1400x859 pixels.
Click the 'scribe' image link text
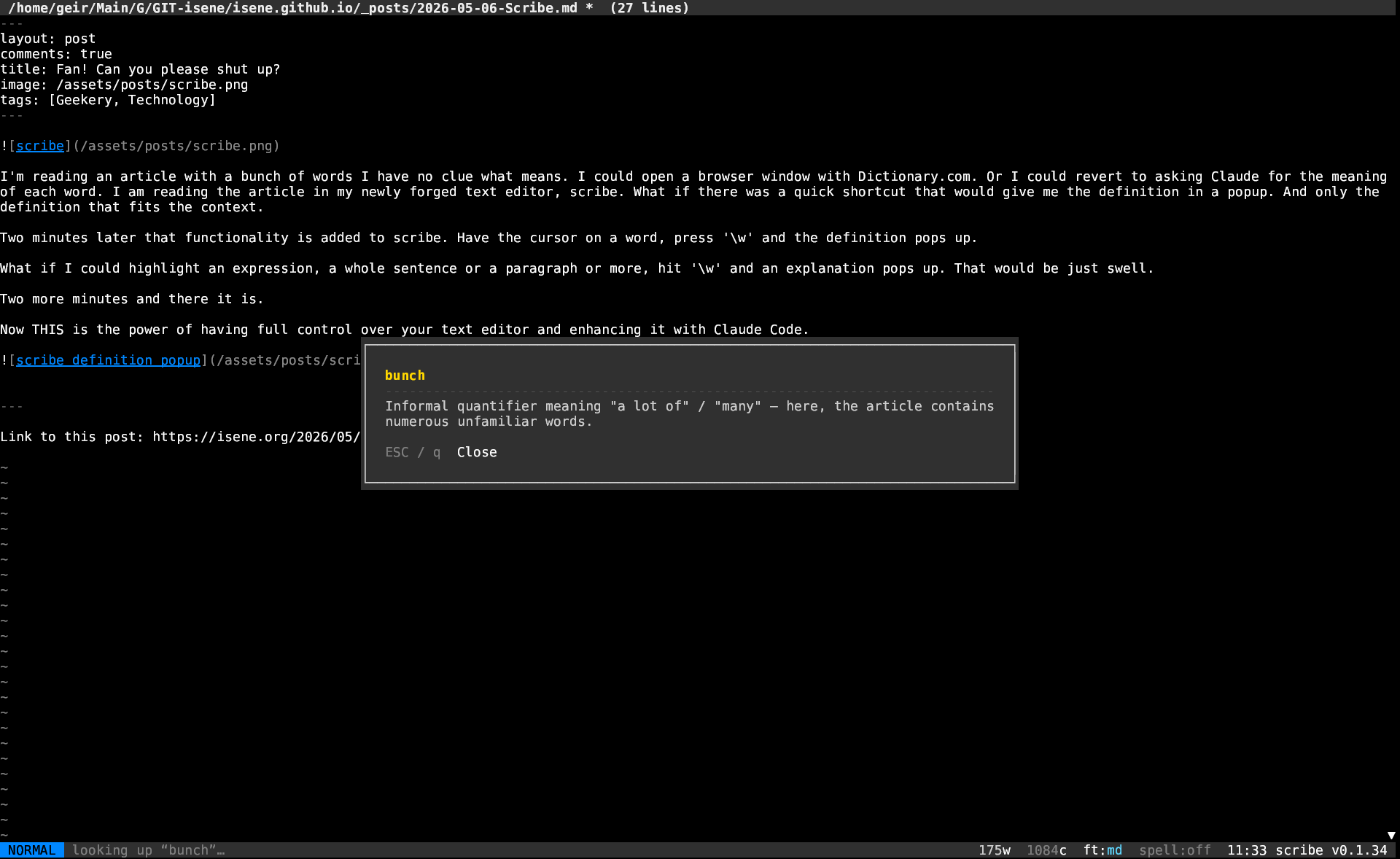(x=40, y=146)
